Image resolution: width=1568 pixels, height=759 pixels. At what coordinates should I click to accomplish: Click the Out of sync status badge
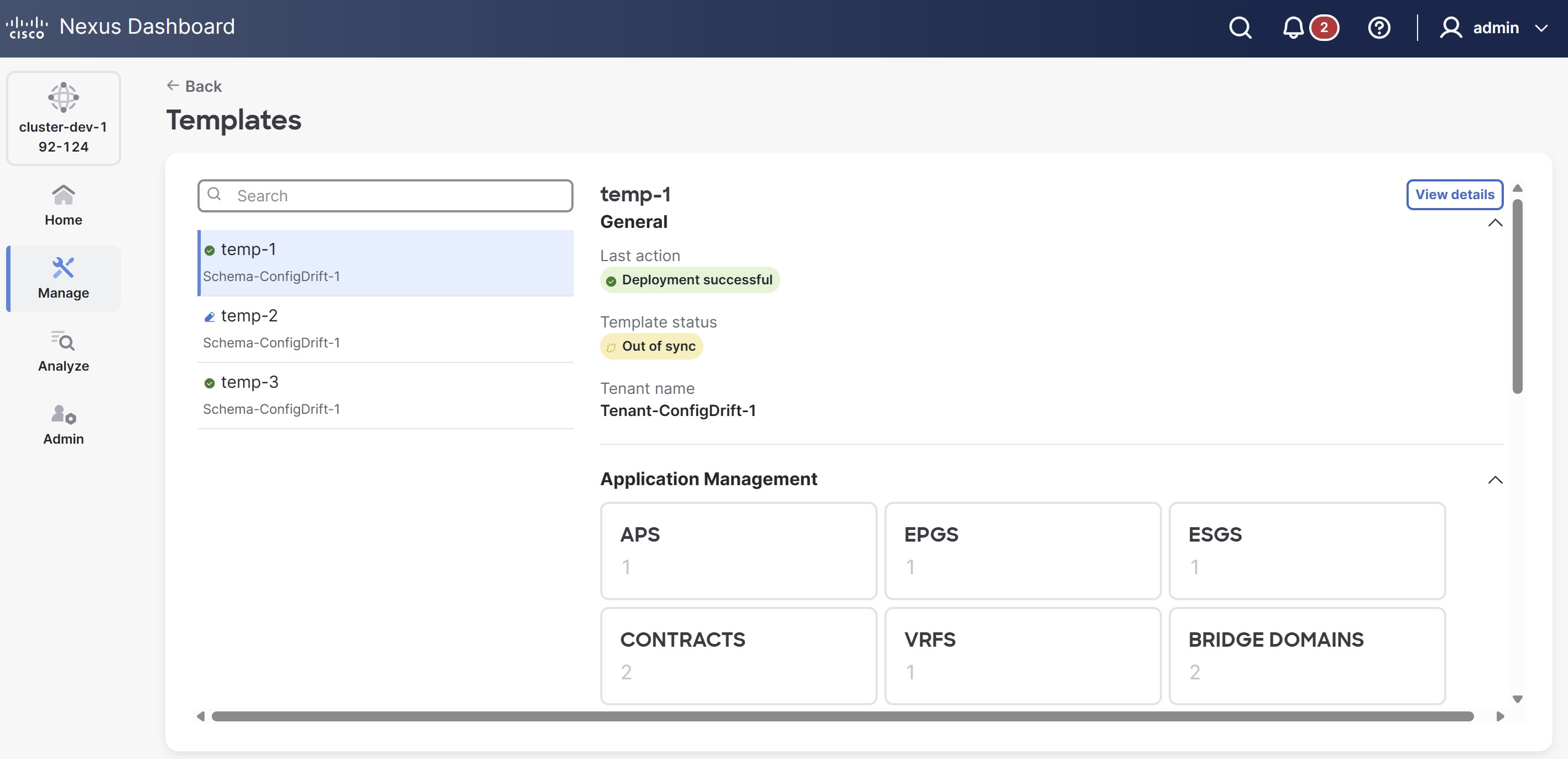pos(652,346)
